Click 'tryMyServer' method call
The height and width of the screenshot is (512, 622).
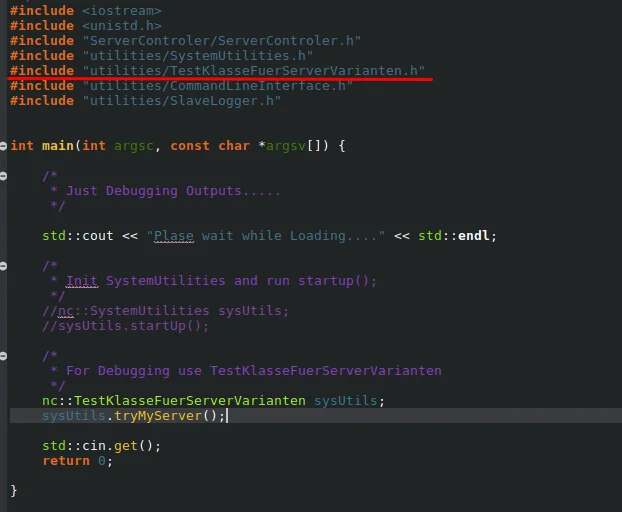click(158, 416)
